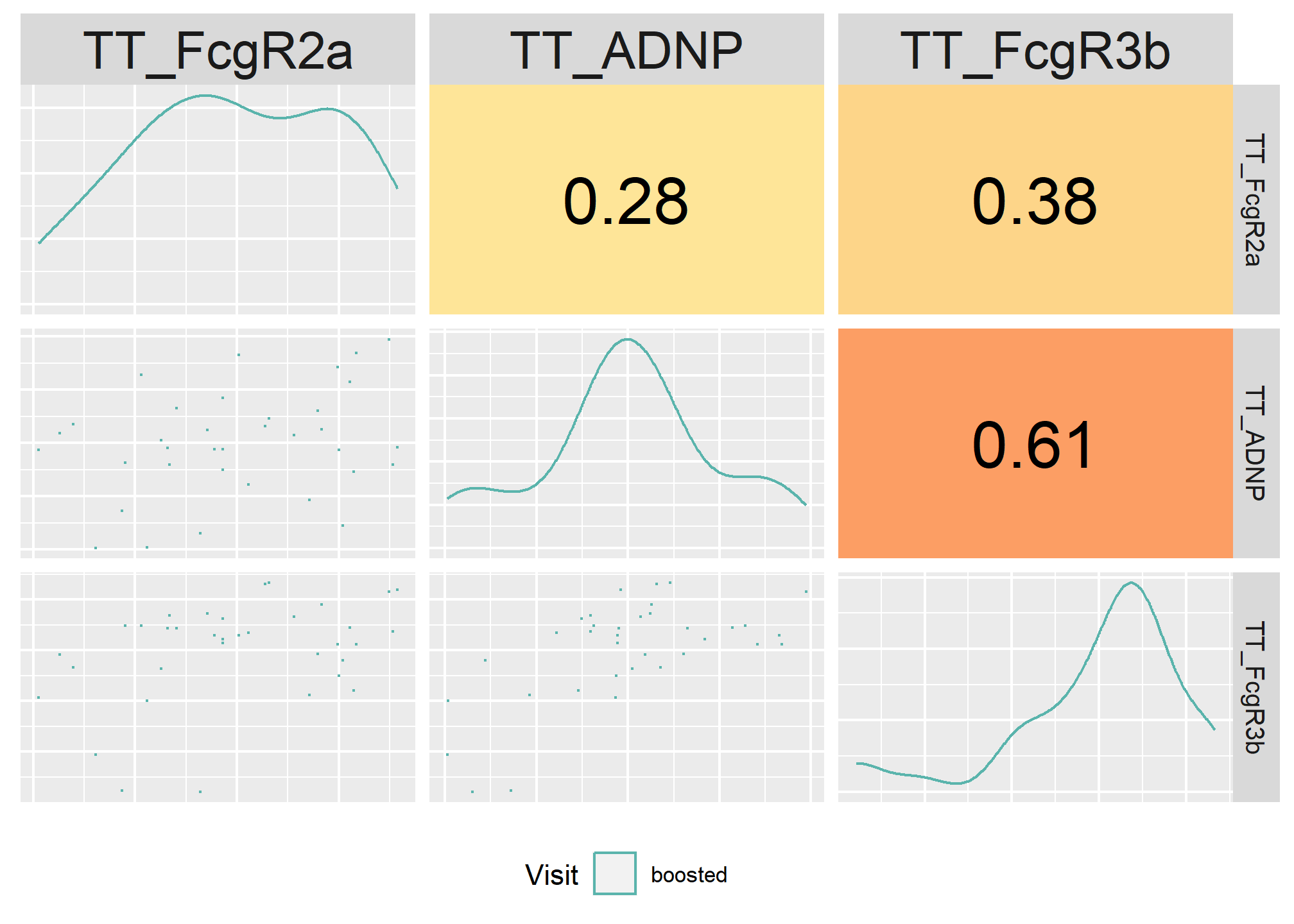1294x924 pixels.
Task: Click the Visit legend title
Action: [551, 875]
